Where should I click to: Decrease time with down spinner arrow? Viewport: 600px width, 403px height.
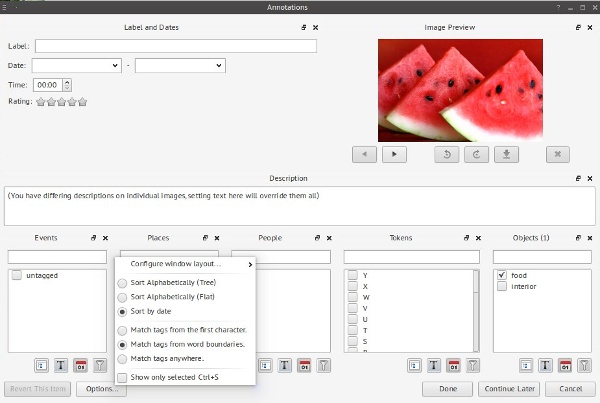(67, 88)
